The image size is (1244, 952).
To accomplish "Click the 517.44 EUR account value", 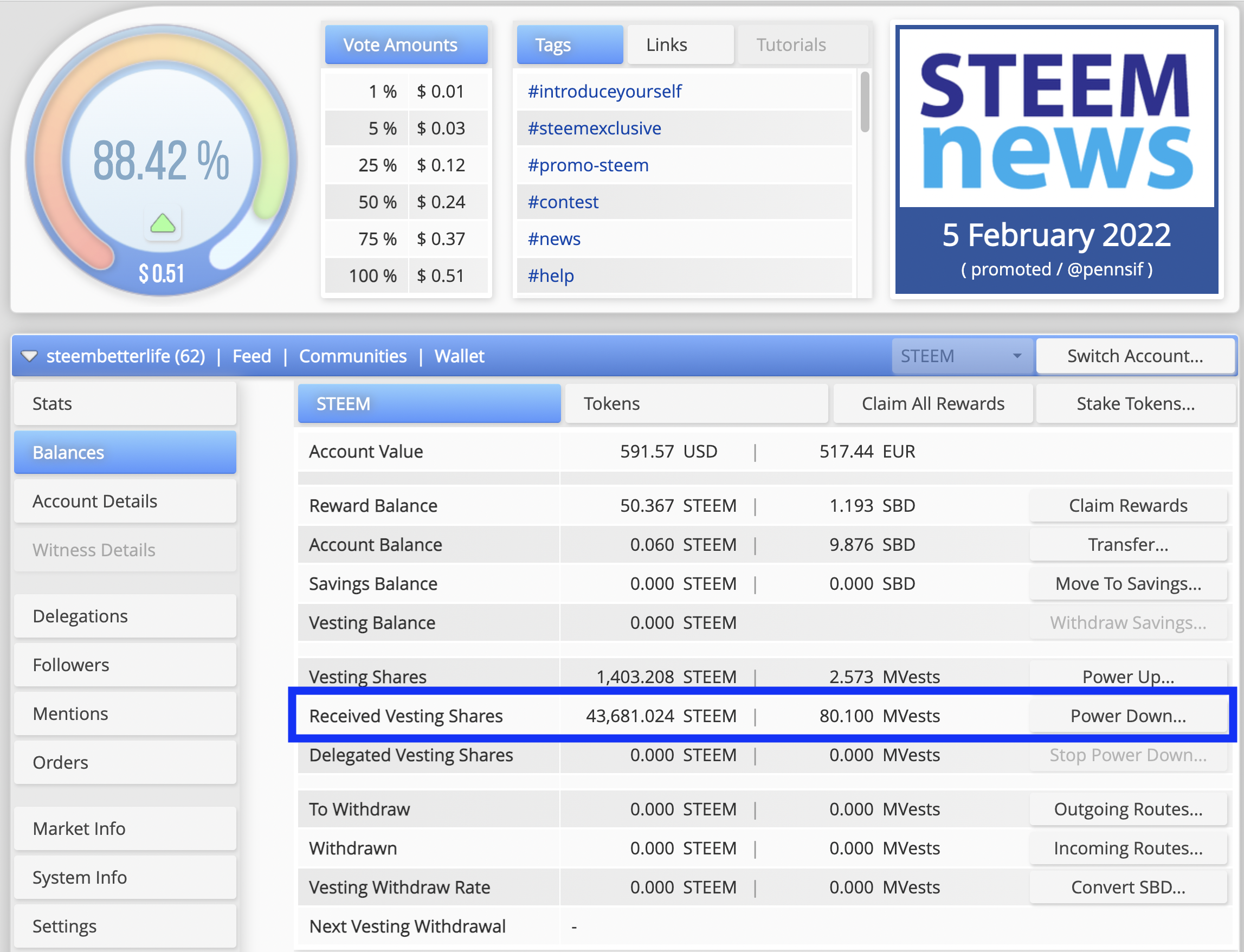I will 867,452.
